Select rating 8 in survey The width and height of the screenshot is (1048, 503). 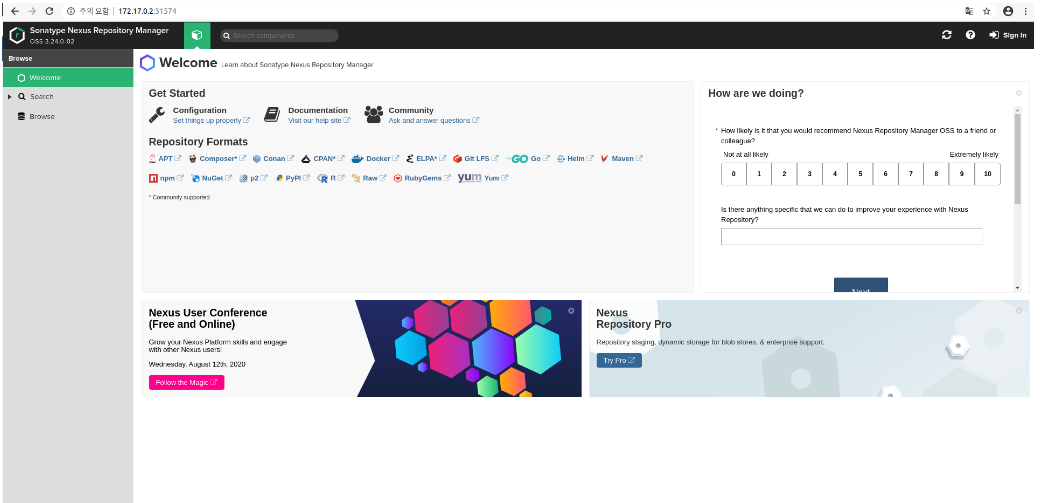(x=936, y=174)
